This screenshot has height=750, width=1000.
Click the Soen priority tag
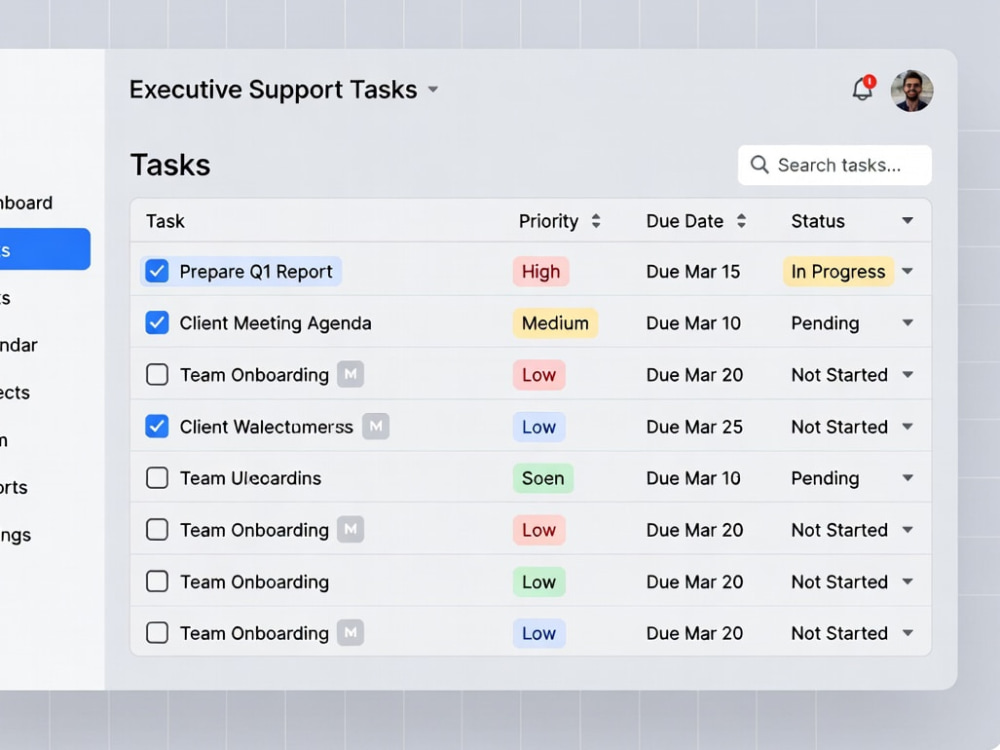[543, 478]
